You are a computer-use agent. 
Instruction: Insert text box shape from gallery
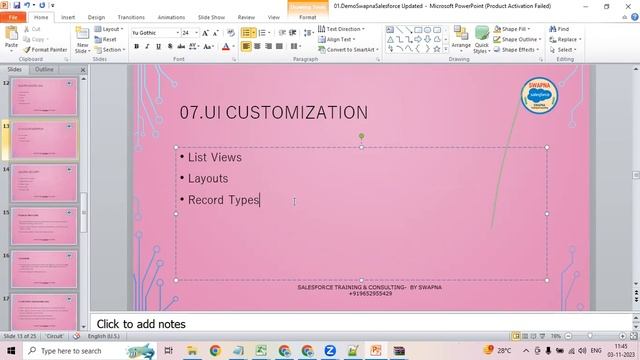(x=390, y=30)
